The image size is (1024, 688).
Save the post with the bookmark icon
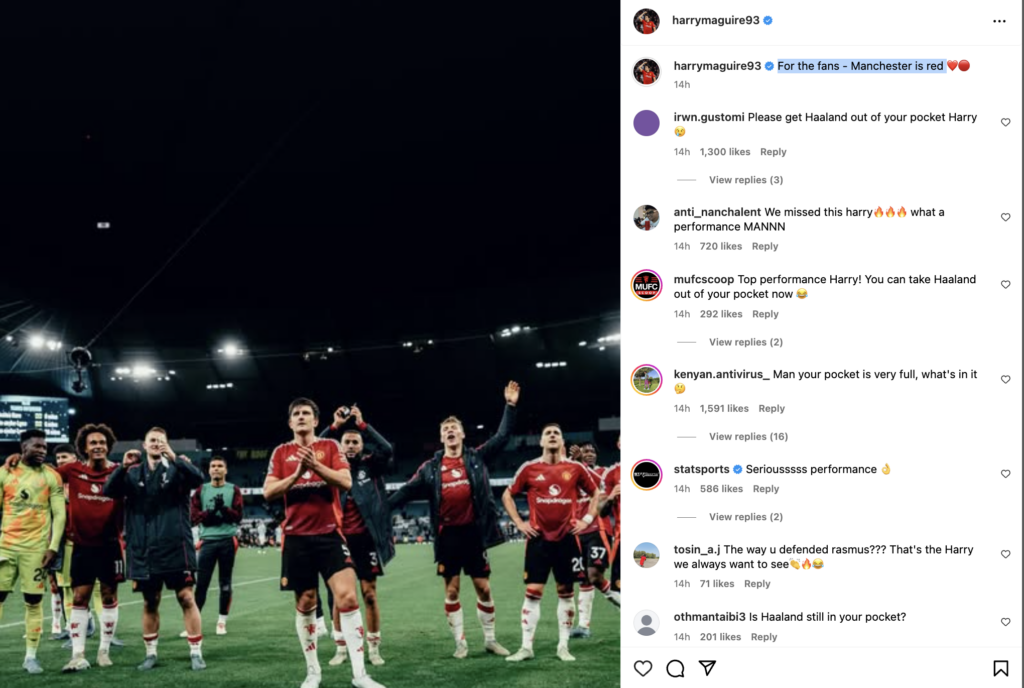tap(1000, 668)
